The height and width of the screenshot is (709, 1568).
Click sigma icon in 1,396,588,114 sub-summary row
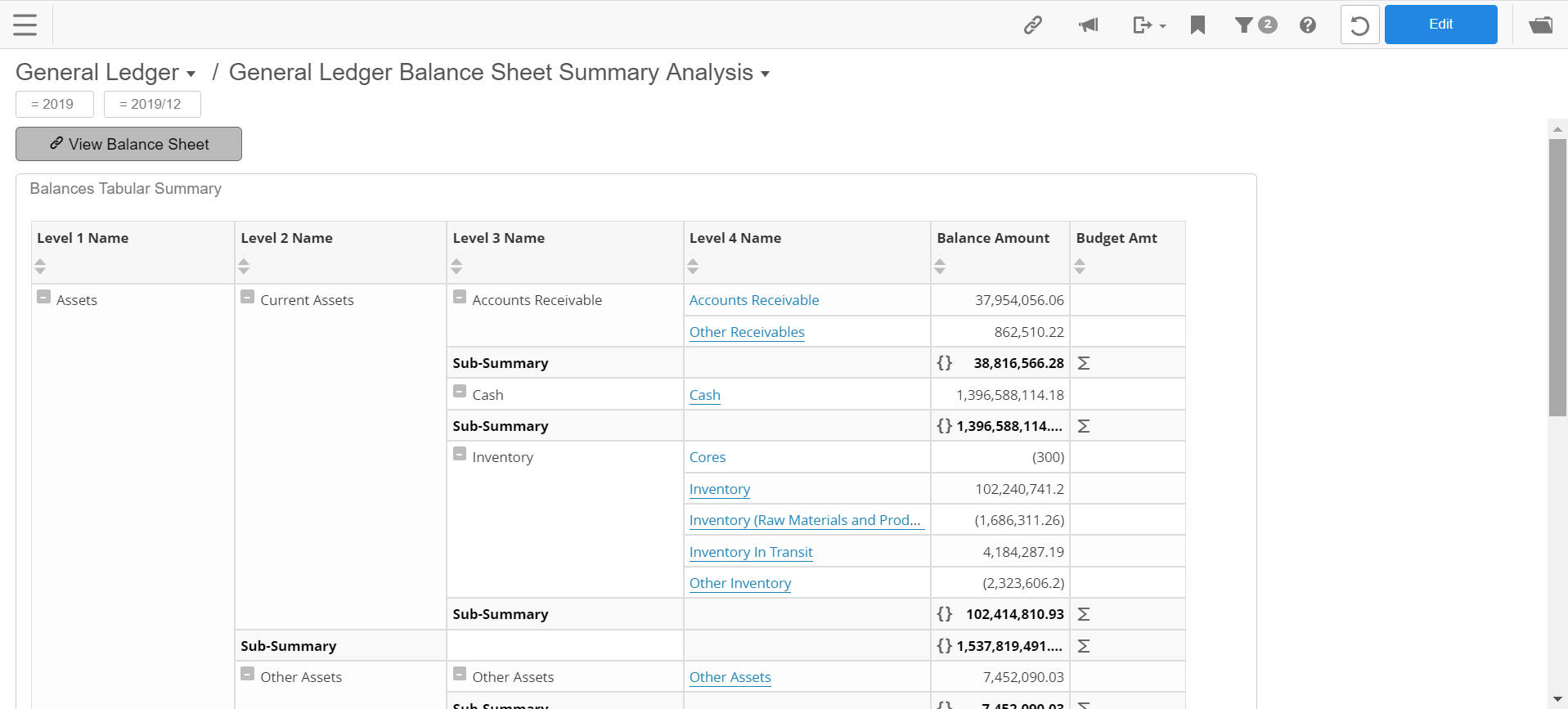(1084, 426)
